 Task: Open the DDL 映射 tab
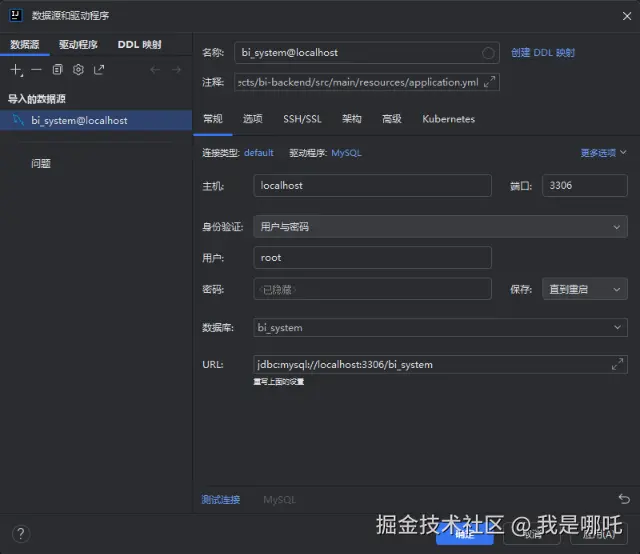140,44
